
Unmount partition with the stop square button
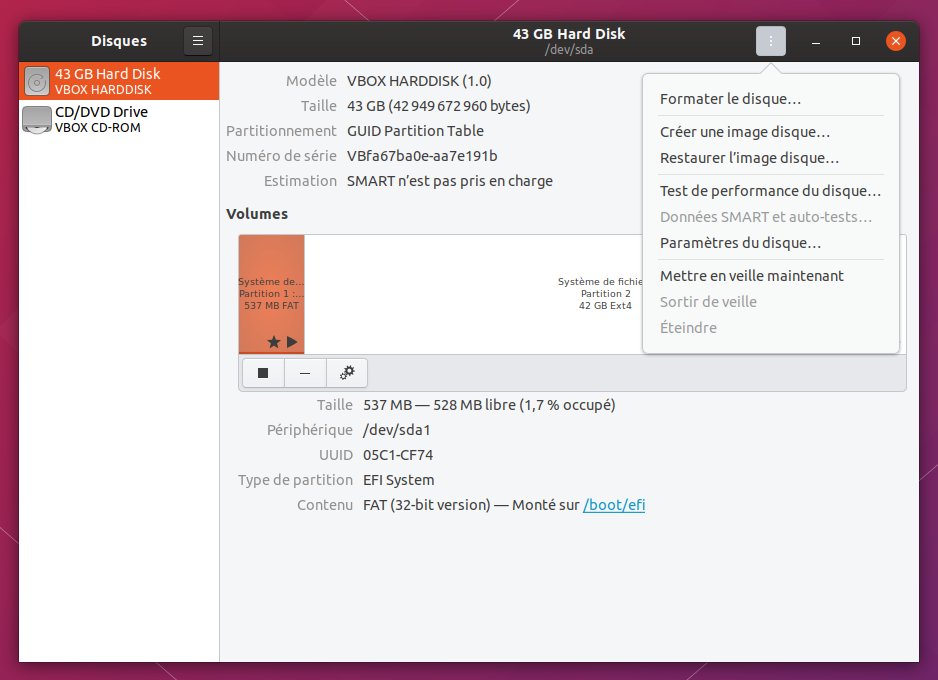pyautogui.click(x=263, y=373)
